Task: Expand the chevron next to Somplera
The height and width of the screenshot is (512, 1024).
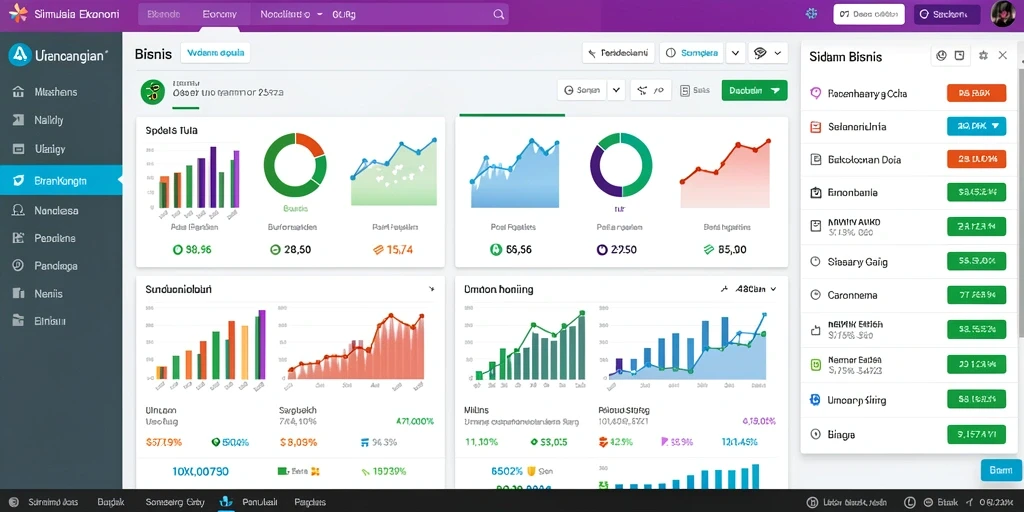Action: [735, 54]
